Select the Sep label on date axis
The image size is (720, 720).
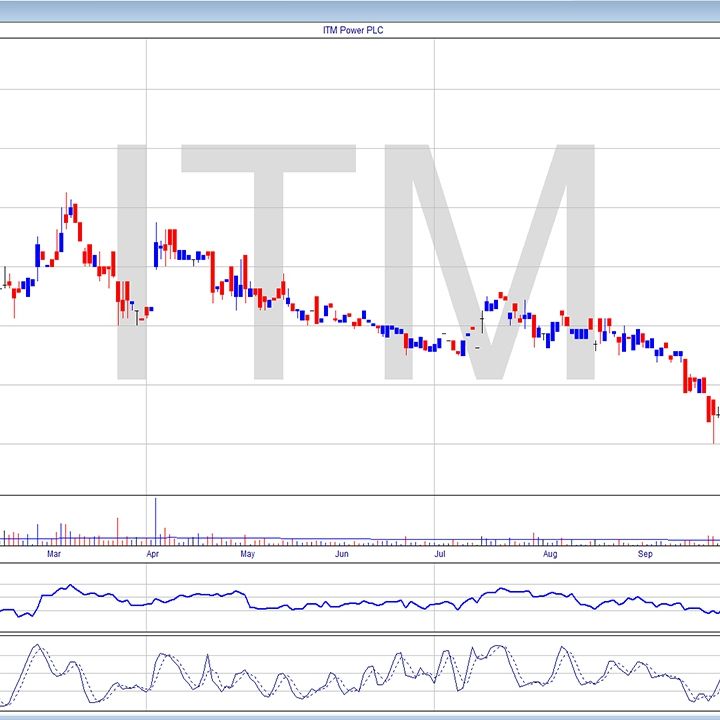pos(646,553)
